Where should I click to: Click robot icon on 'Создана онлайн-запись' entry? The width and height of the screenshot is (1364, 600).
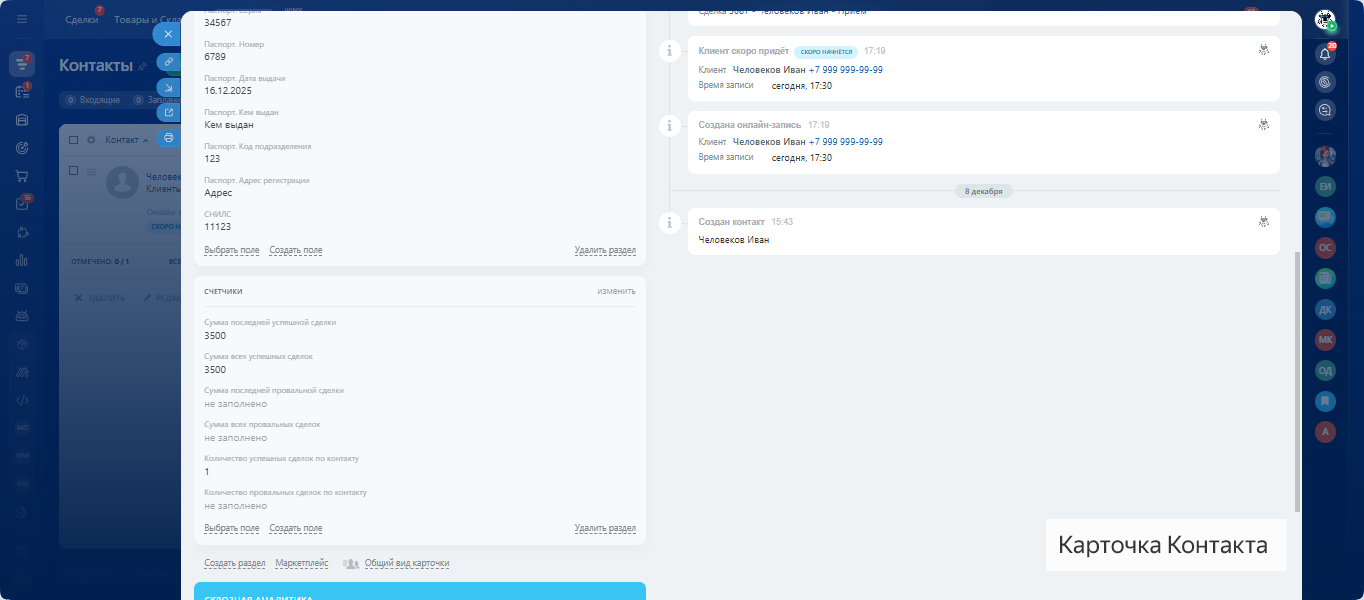point(1264,124)
